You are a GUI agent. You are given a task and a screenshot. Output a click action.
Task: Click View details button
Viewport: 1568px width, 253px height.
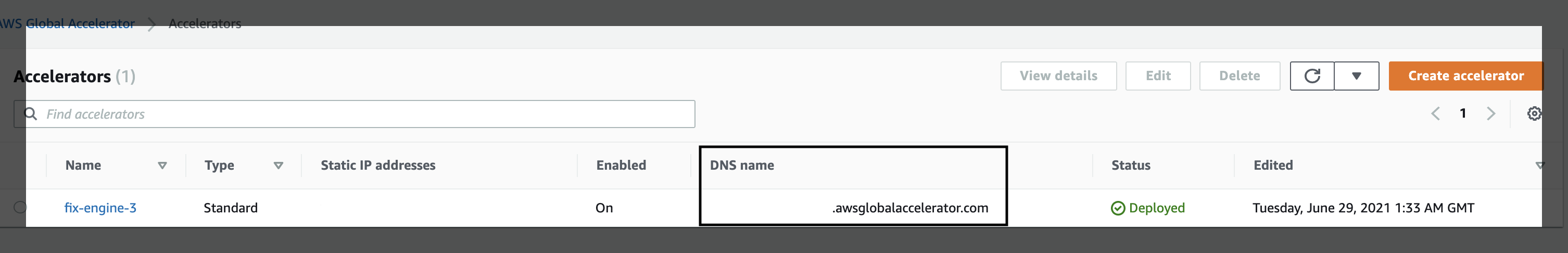[x=1058, y=76]
